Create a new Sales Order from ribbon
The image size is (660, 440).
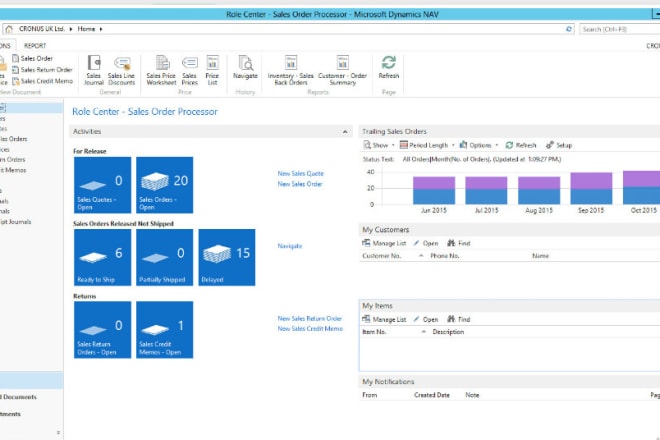32,59
